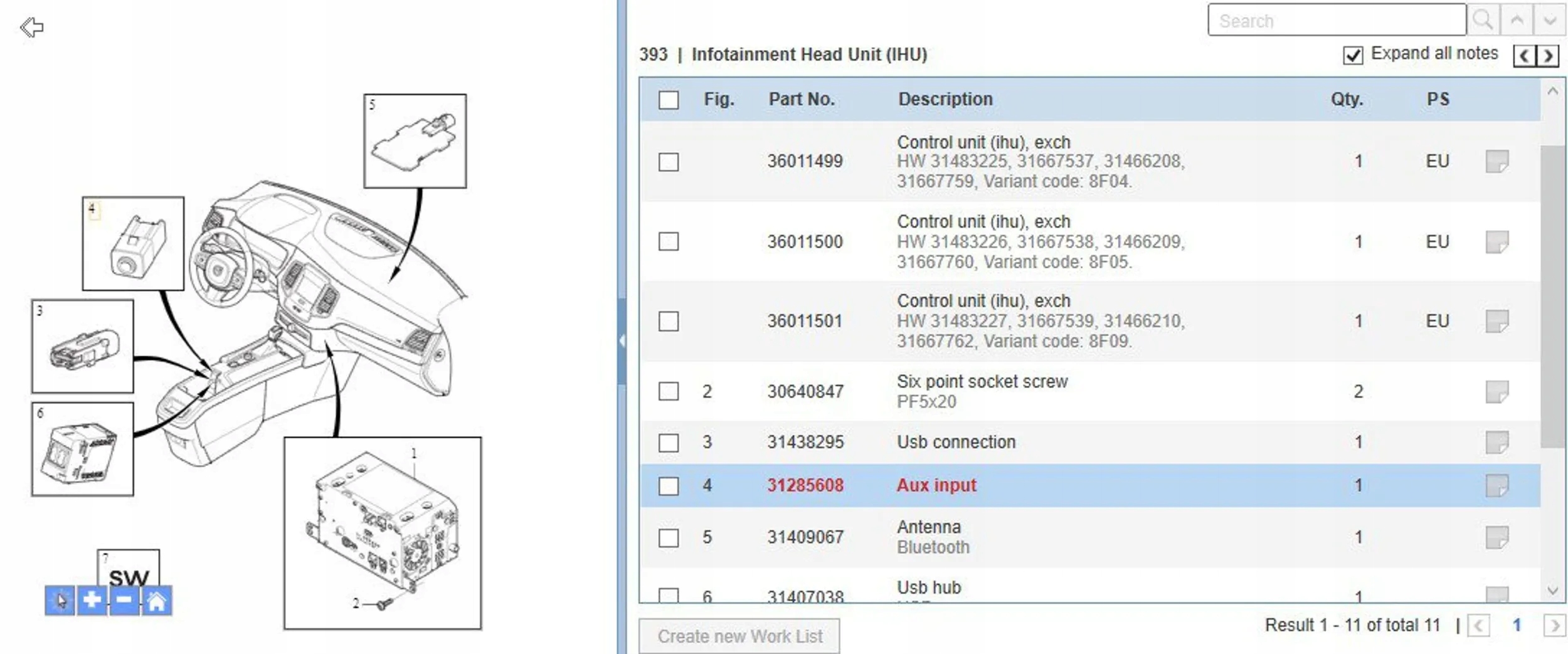Click the Usb connection description
1568x654 pixels.
coord(956,442)
